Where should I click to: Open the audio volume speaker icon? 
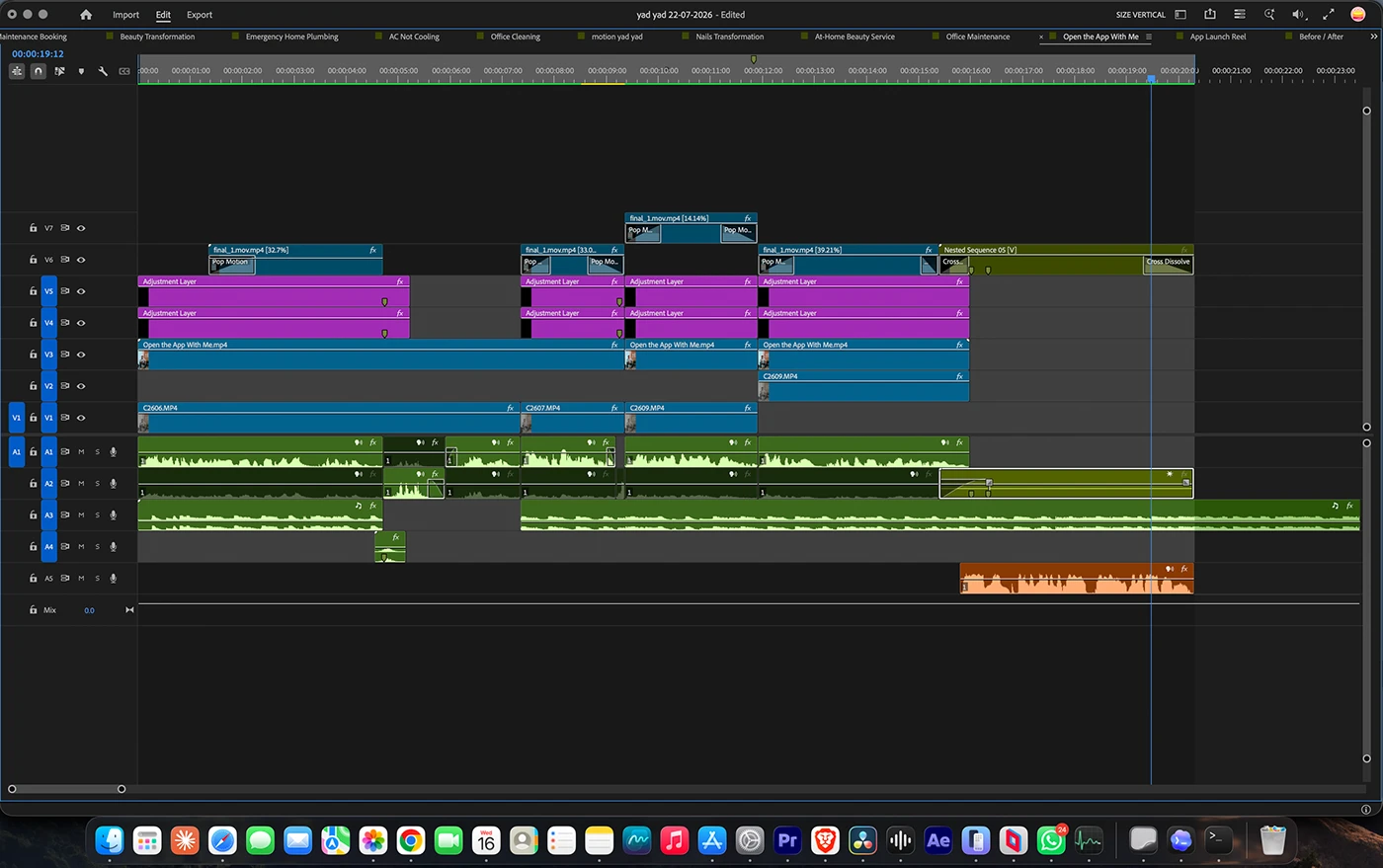(1299, 15)
